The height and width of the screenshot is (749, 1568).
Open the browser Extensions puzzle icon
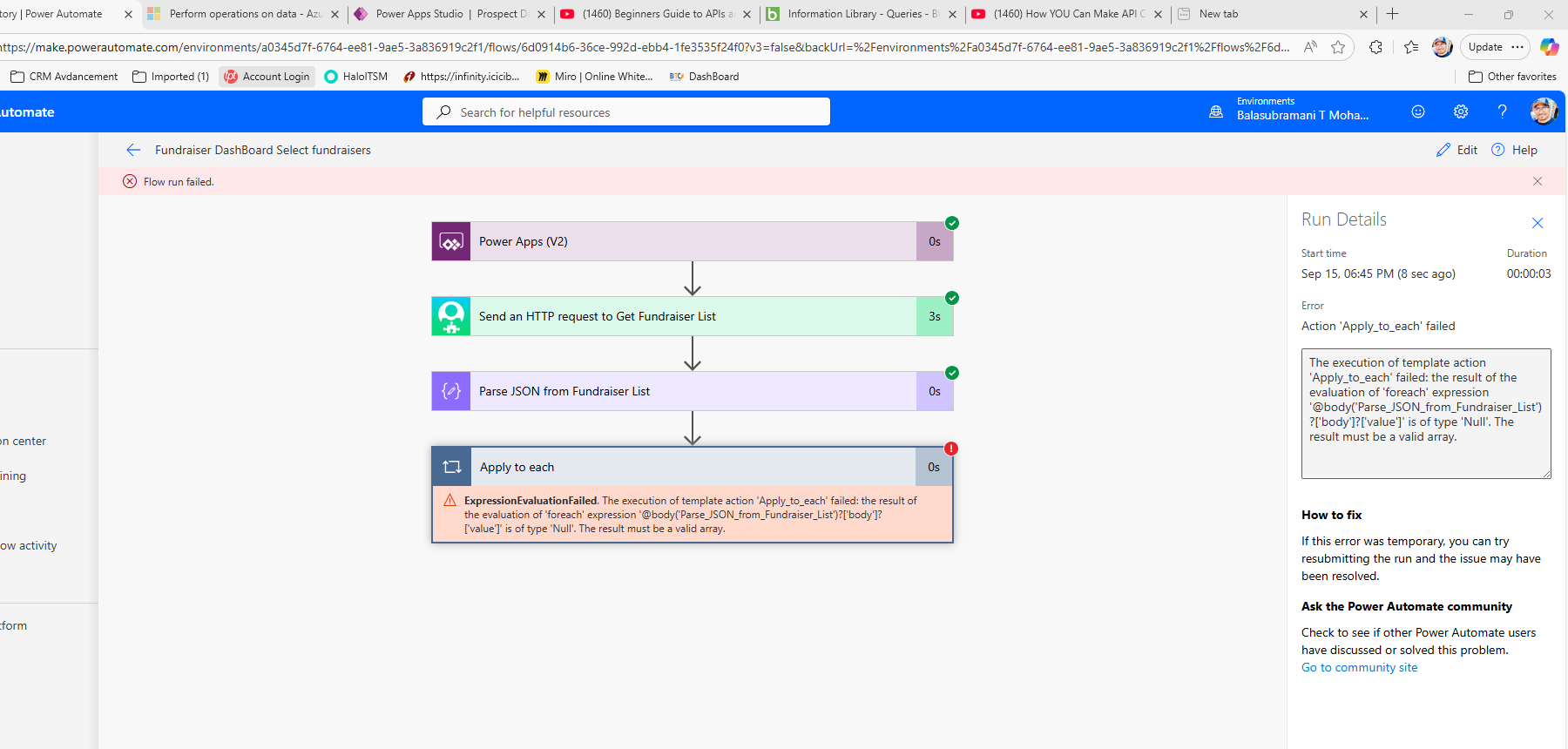[x=1375, y=47]
